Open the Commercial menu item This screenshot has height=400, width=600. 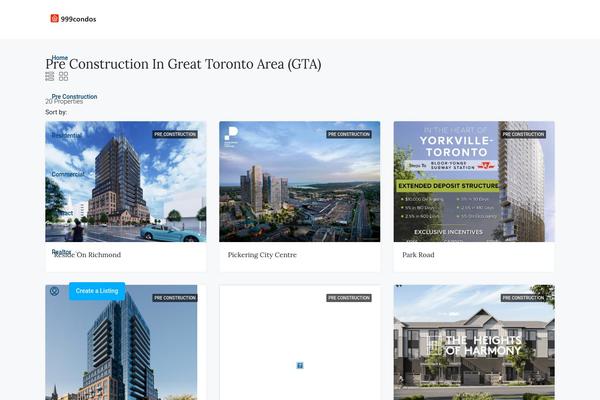point(68,174)
